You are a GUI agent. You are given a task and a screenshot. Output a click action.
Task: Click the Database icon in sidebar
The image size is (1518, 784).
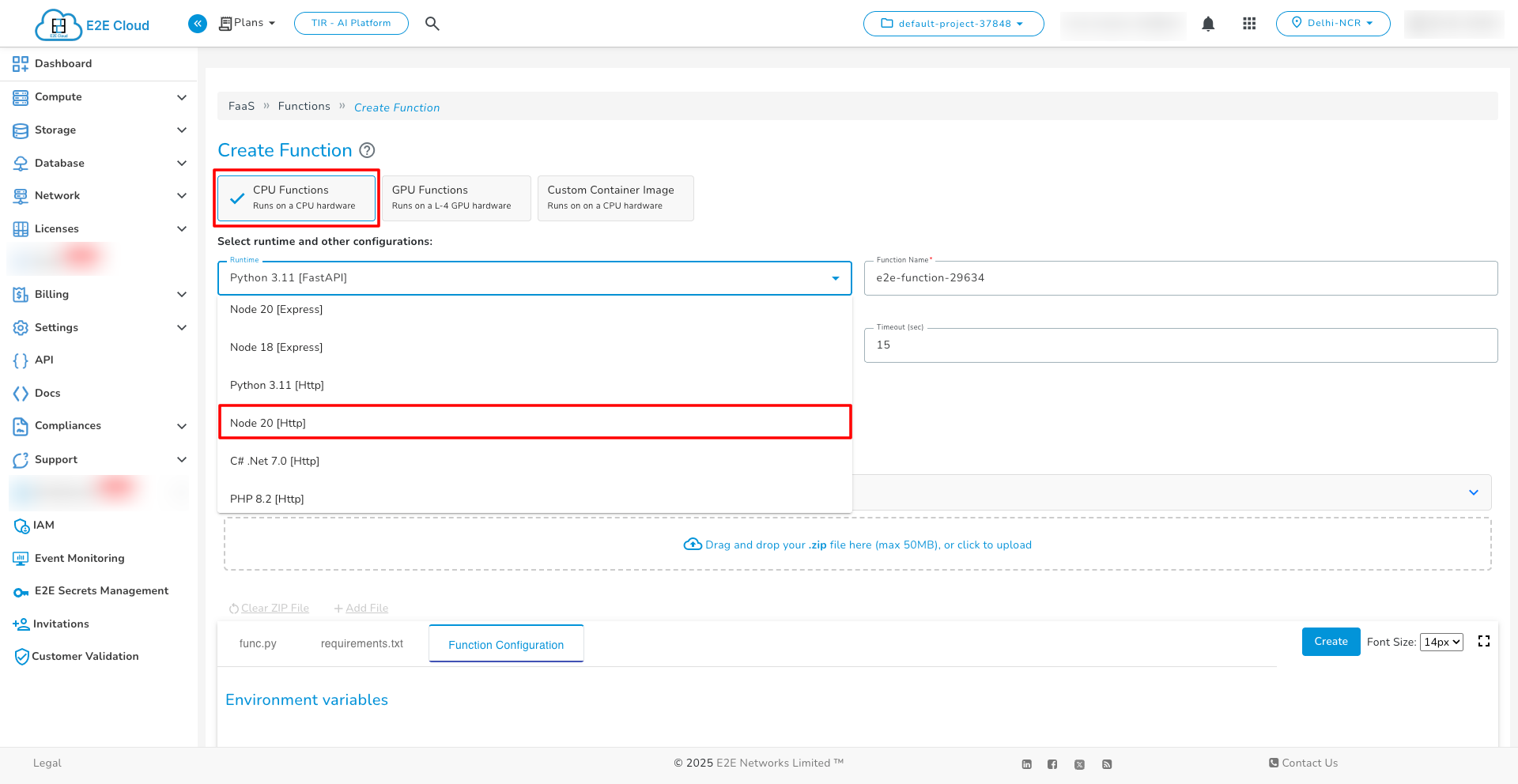pos(21,164)
